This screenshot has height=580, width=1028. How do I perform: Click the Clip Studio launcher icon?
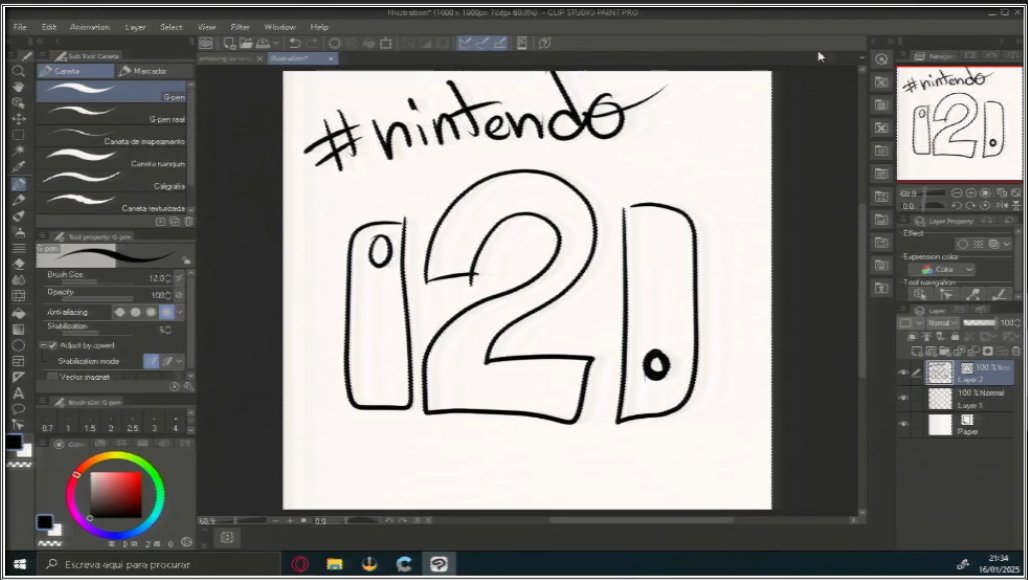pyautogui.click(x=206, y=43)
